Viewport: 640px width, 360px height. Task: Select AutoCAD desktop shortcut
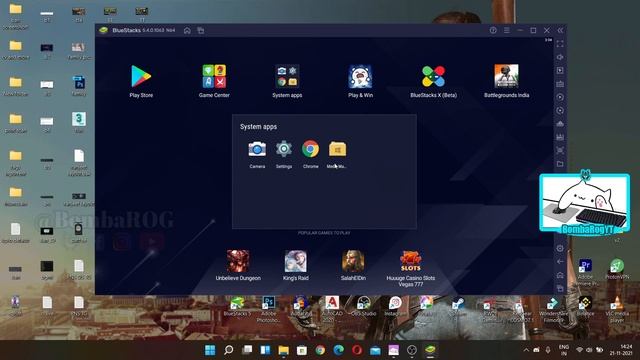coord(332,309)
